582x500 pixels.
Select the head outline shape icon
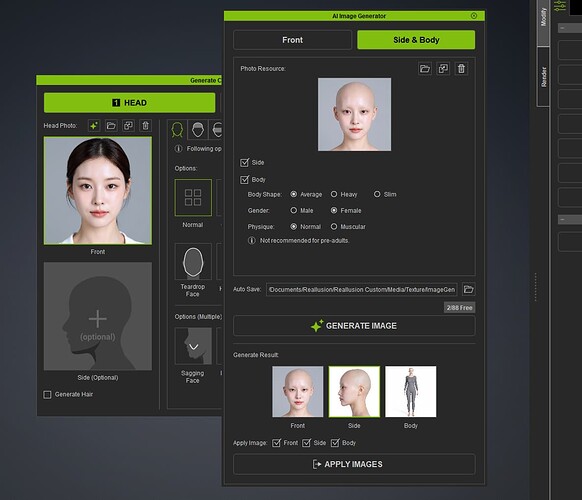coord(177,130)
